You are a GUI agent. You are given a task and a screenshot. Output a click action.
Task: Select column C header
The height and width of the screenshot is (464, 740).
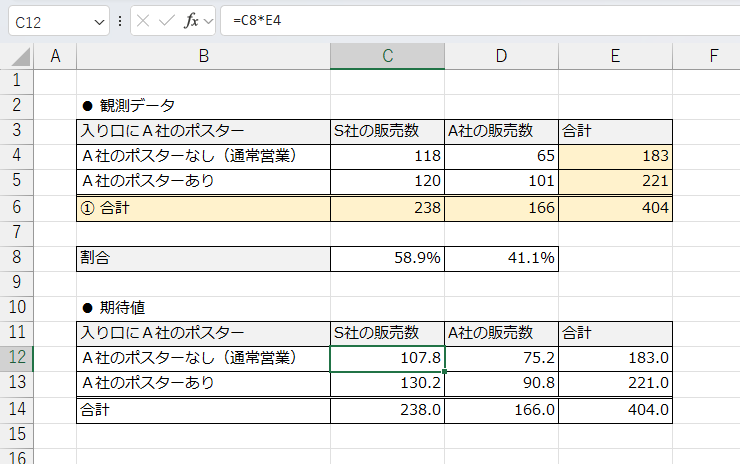[387, 56]
